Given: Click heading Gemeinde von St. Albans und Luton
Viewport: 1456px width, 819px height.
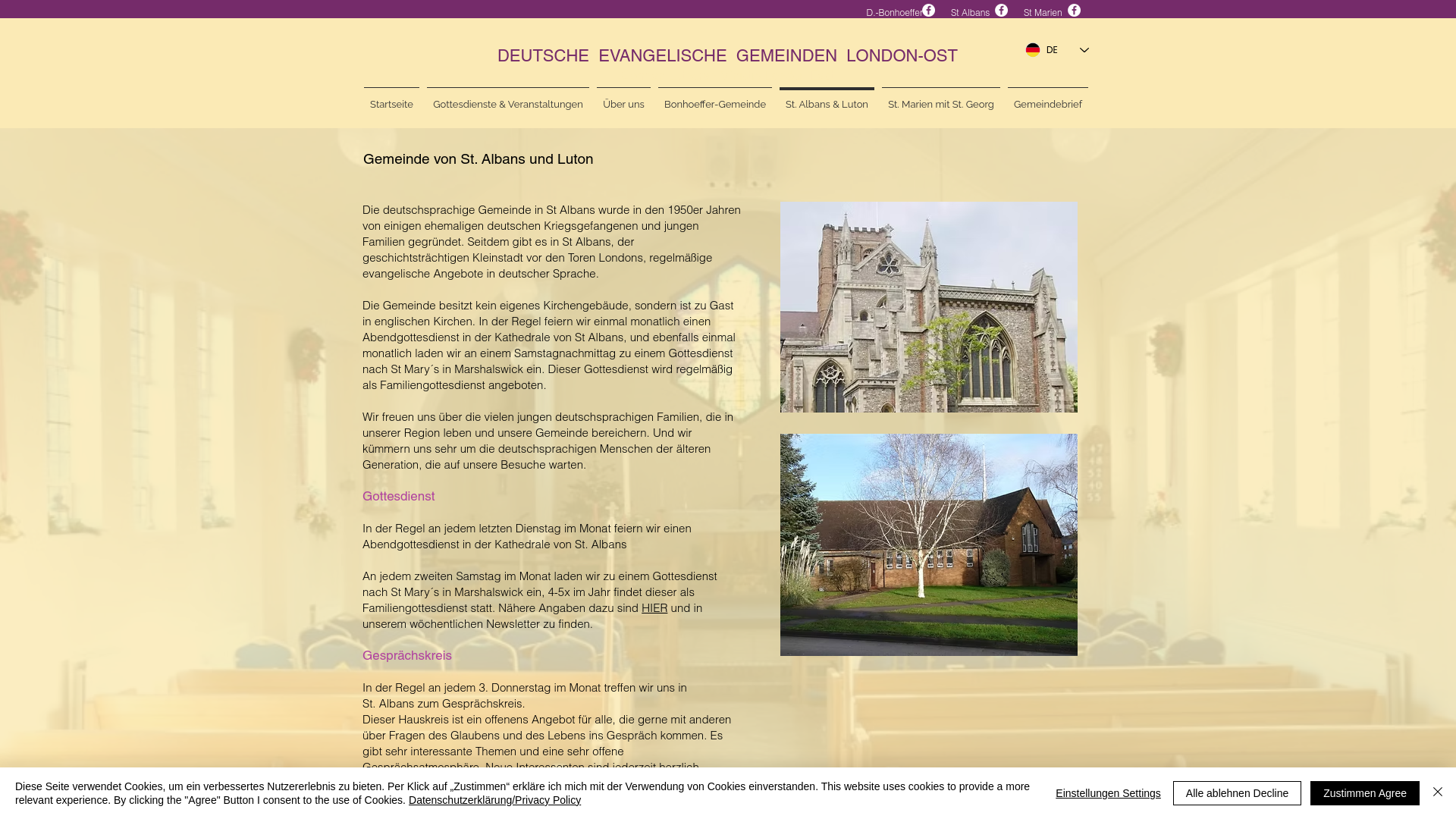Looking at the screenshot, I should pos(479,159).
